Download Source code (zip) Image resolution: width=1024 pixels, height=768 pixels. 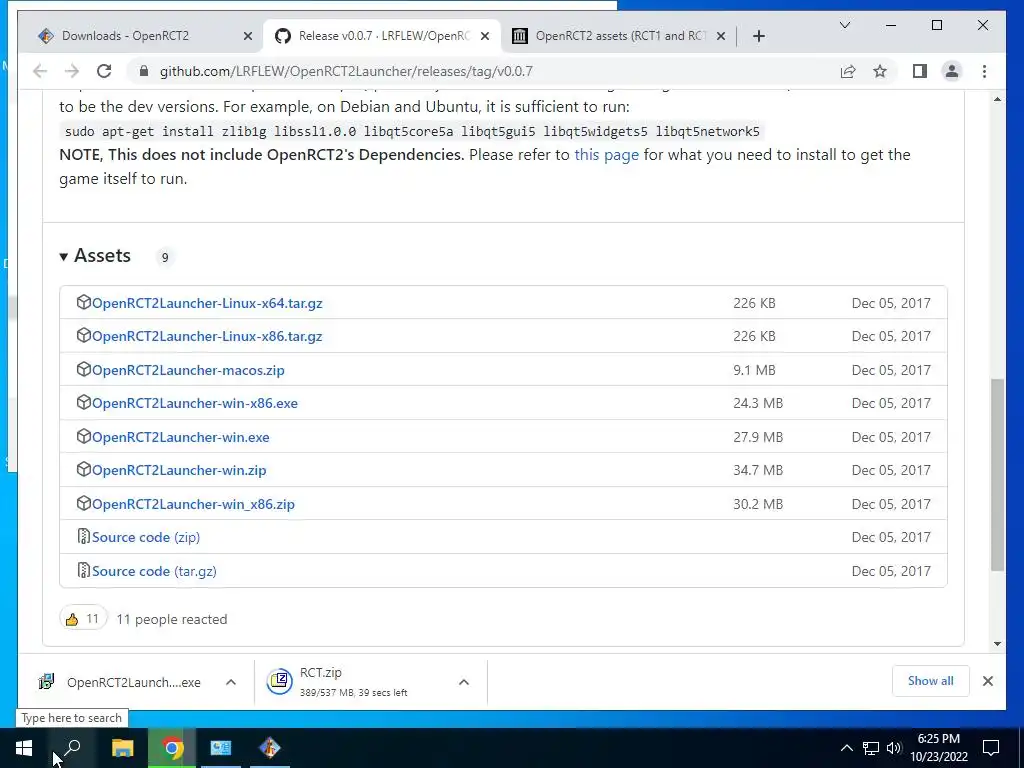tap(146, 537)
